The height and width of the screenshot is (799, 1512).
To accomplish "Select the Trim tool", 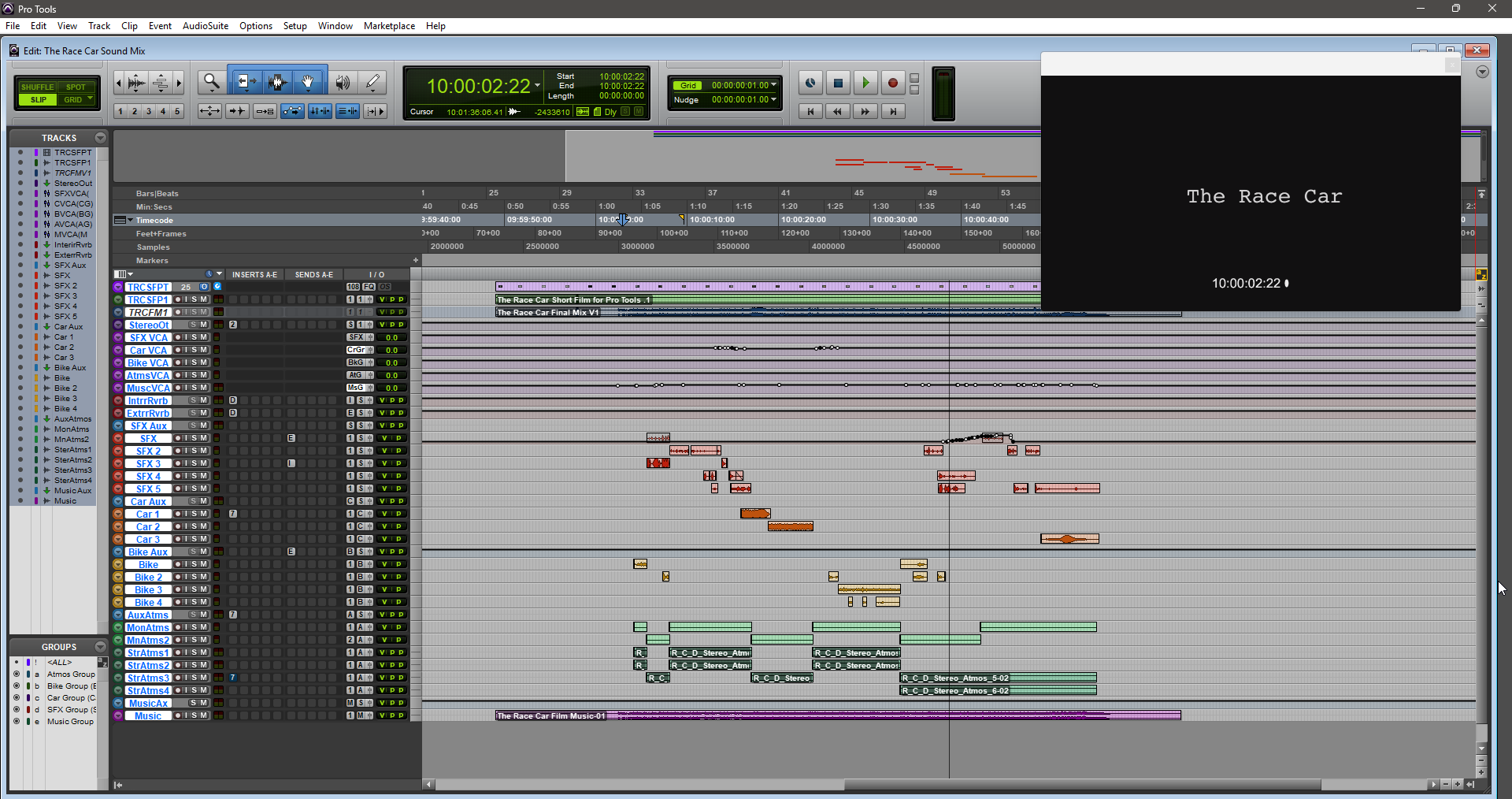I will coord(246,82).
